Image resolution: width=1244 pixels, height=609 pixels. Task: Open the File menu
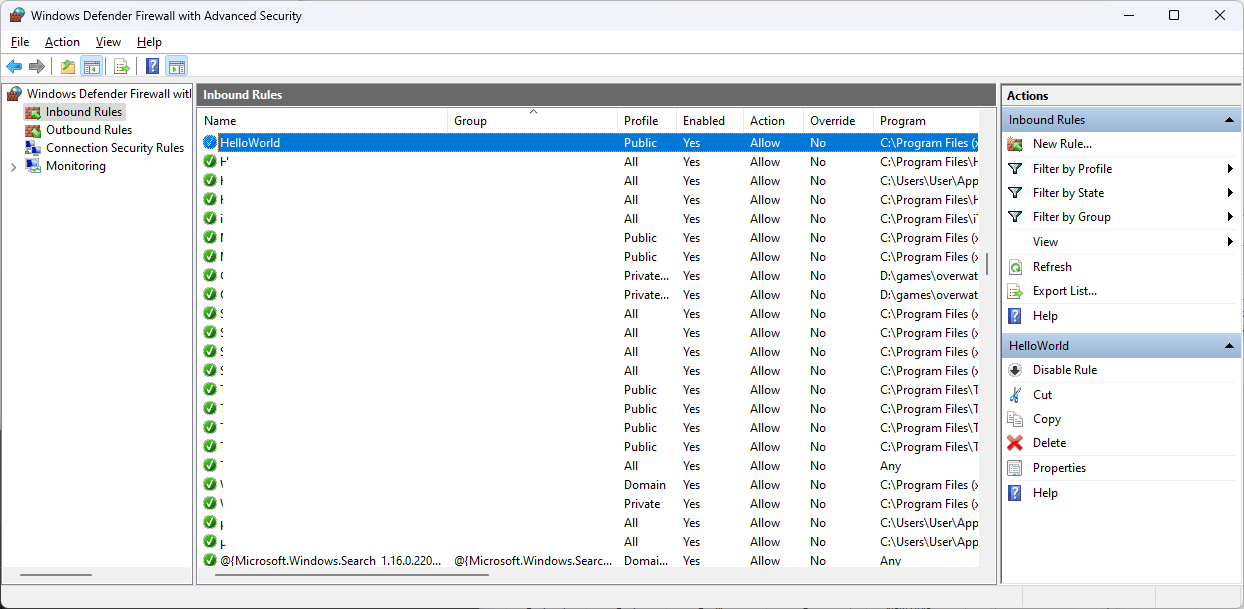pyautogui.click(x=20, y=42)
